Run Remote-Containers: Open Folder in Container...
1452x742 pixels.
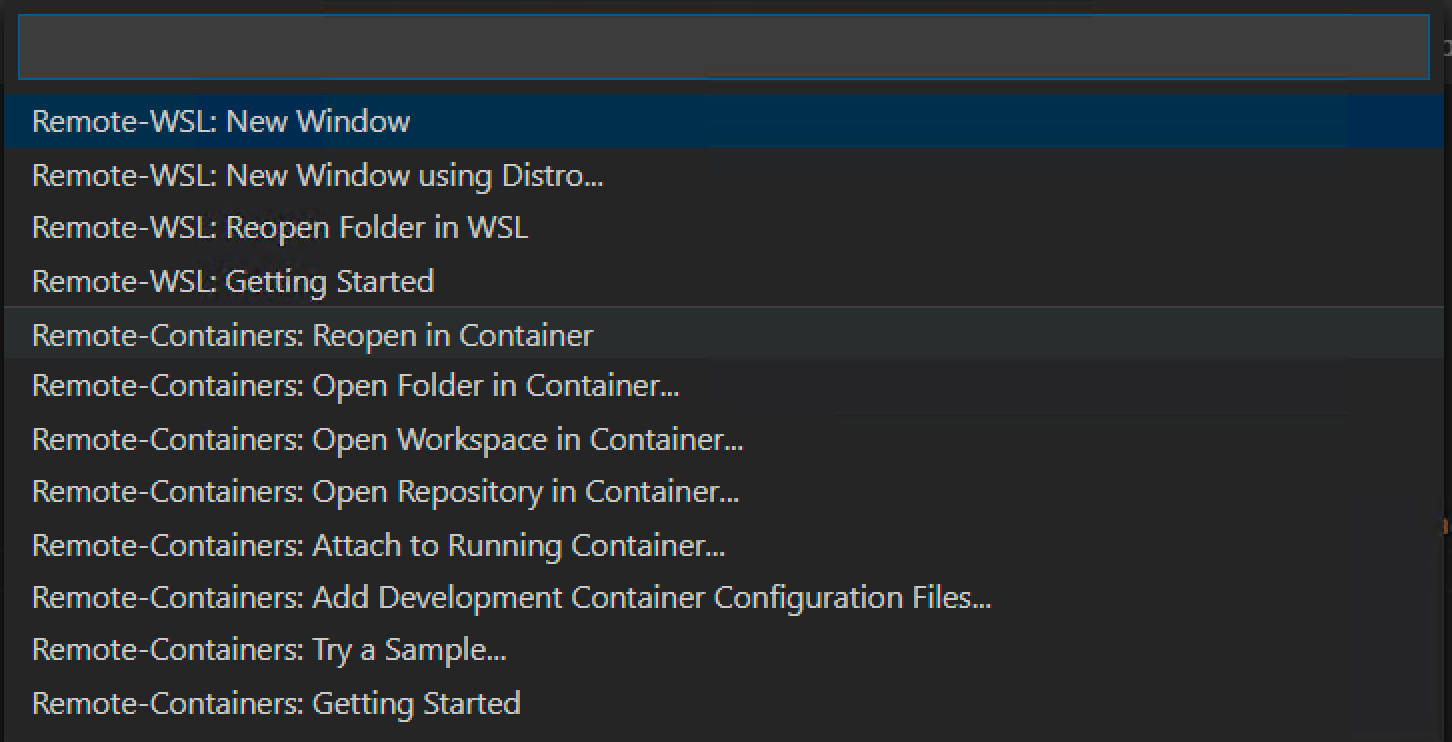tap(724, 386)
